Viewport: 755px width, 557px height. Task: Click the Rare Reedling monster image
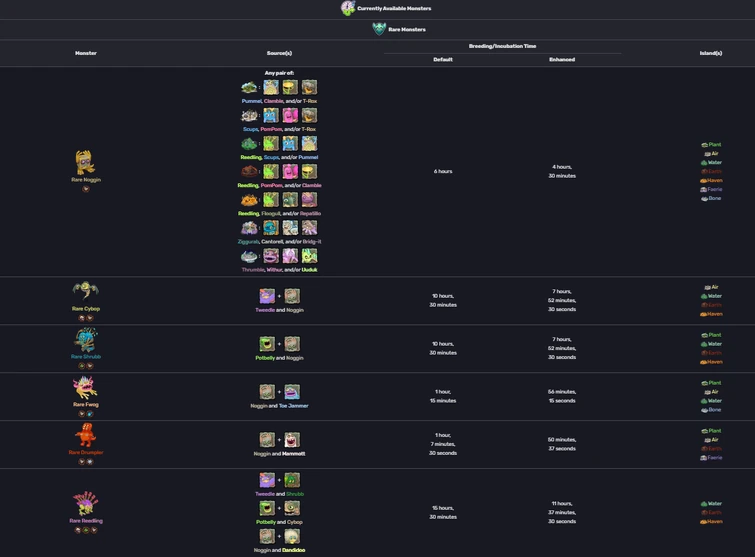[86, 504]
